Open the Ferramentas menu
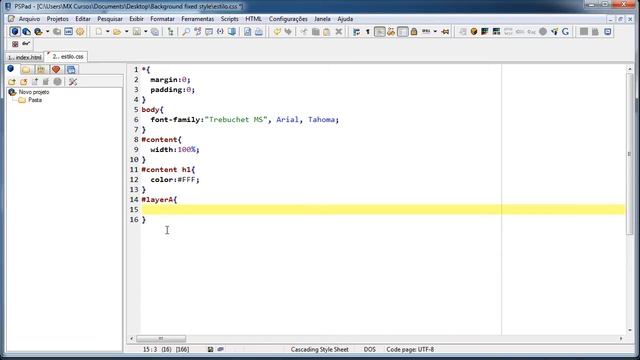 tap(198, 19)
